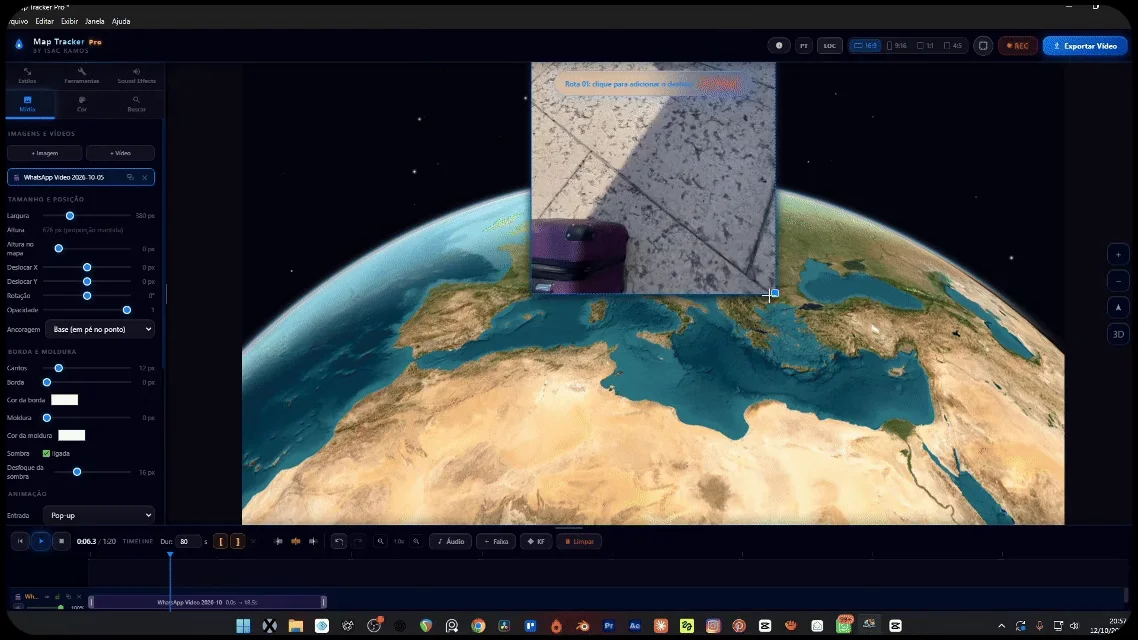The height and width of the screenshot is (640, 1138).
Task: Jump to timeline start
Action: pyautogui.click(x=20, y=541)
